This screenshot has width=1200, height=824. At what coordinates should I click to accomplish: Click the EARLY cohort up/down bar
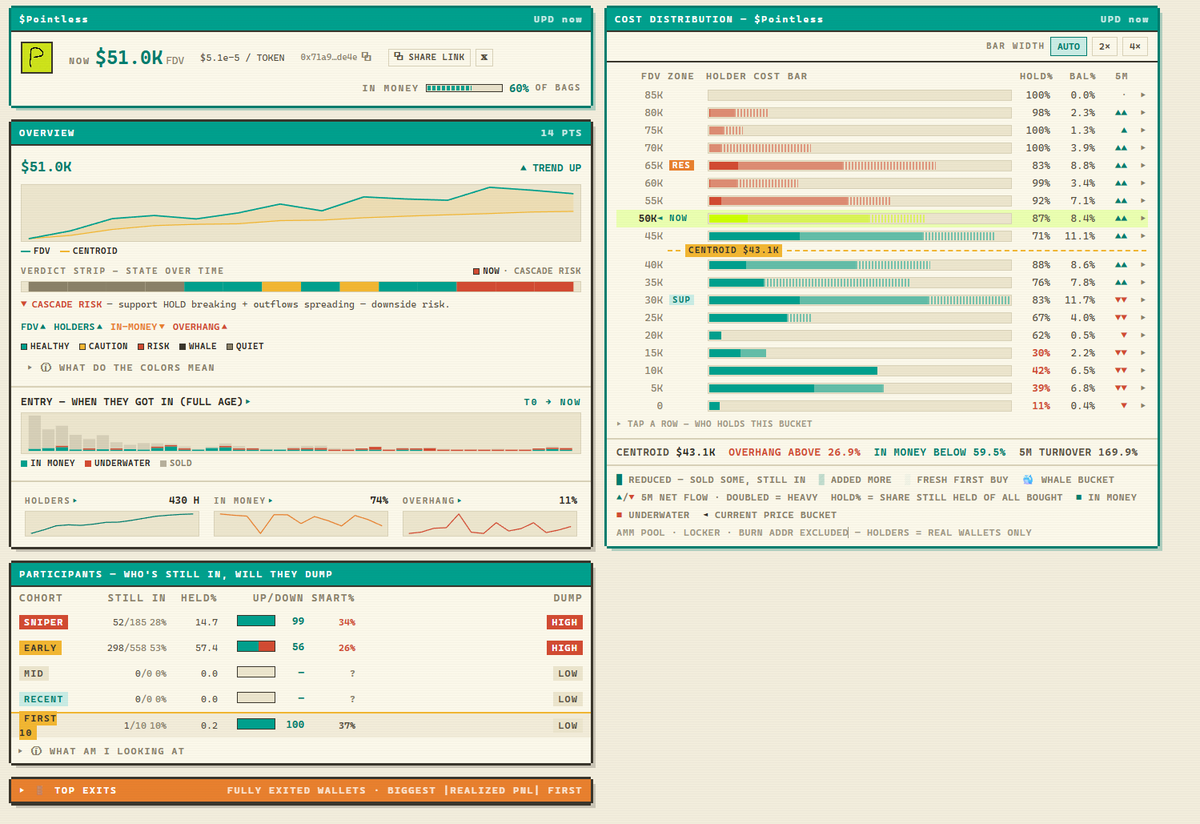click(255, 648)
